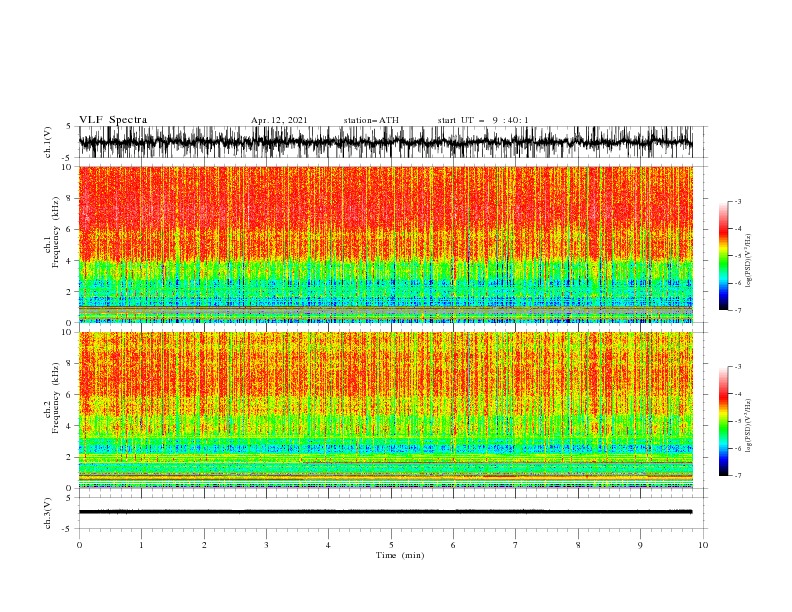This screenshot has width=792, height=612.
Task: Click the "-4" label on ch.2 color bar
Action: tap(738, 394)
